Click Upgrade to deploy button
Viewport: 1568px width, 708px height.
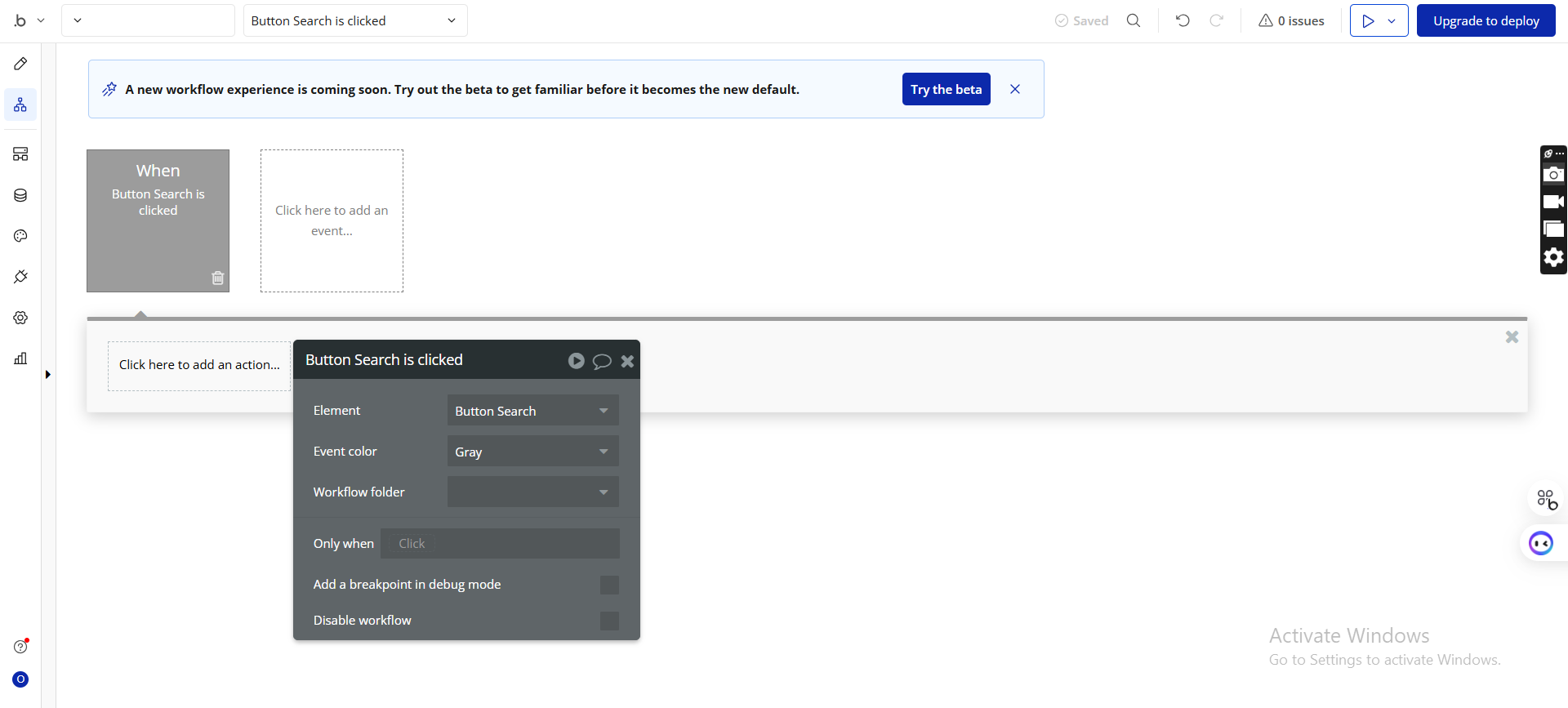(x=1486, y=20)
